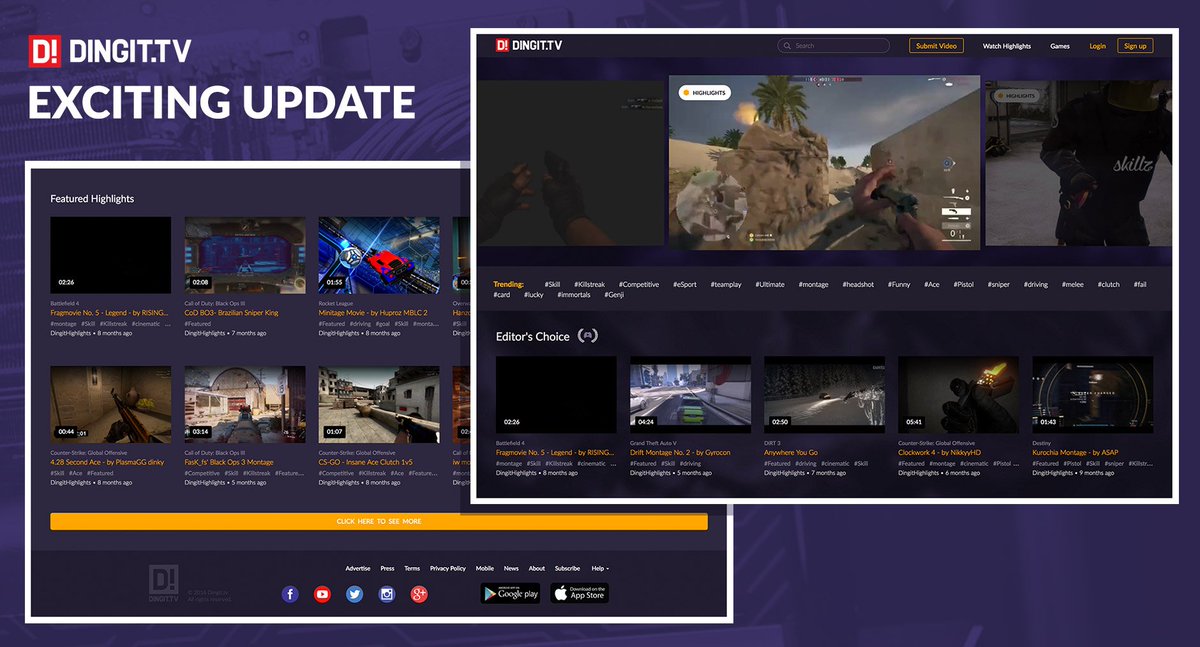
Task: Open the Advertise footer link
Action: pyautogui.click(x=358, y=568)
